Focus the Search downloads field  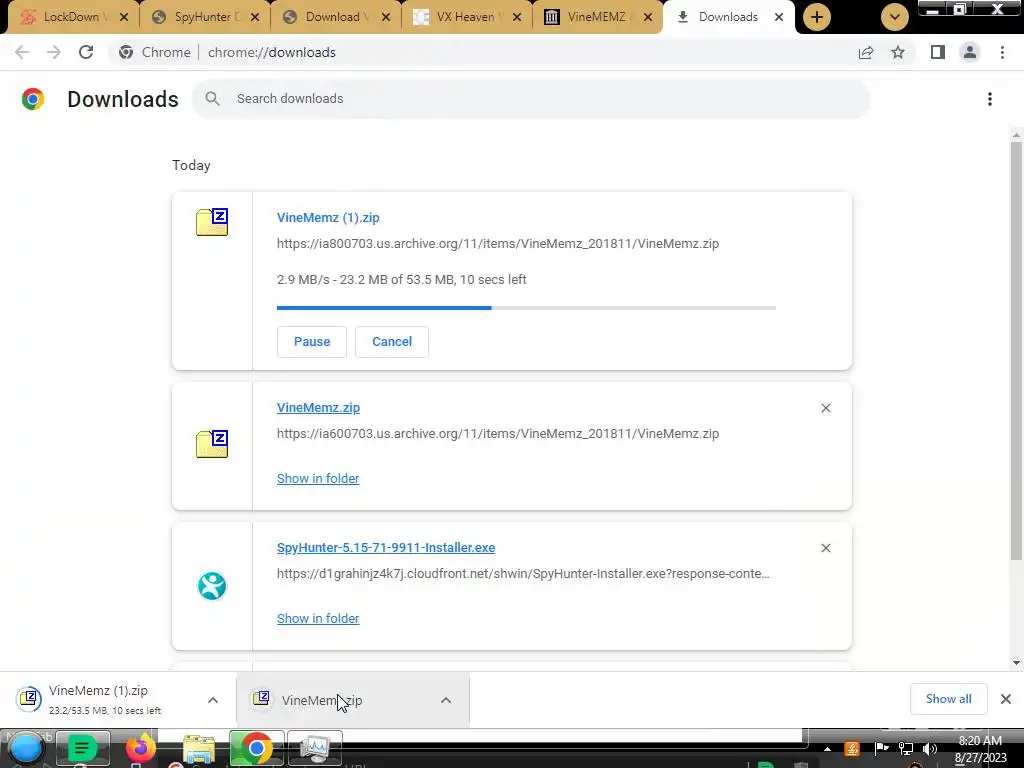pyautogui.click(x=531, y=99)
